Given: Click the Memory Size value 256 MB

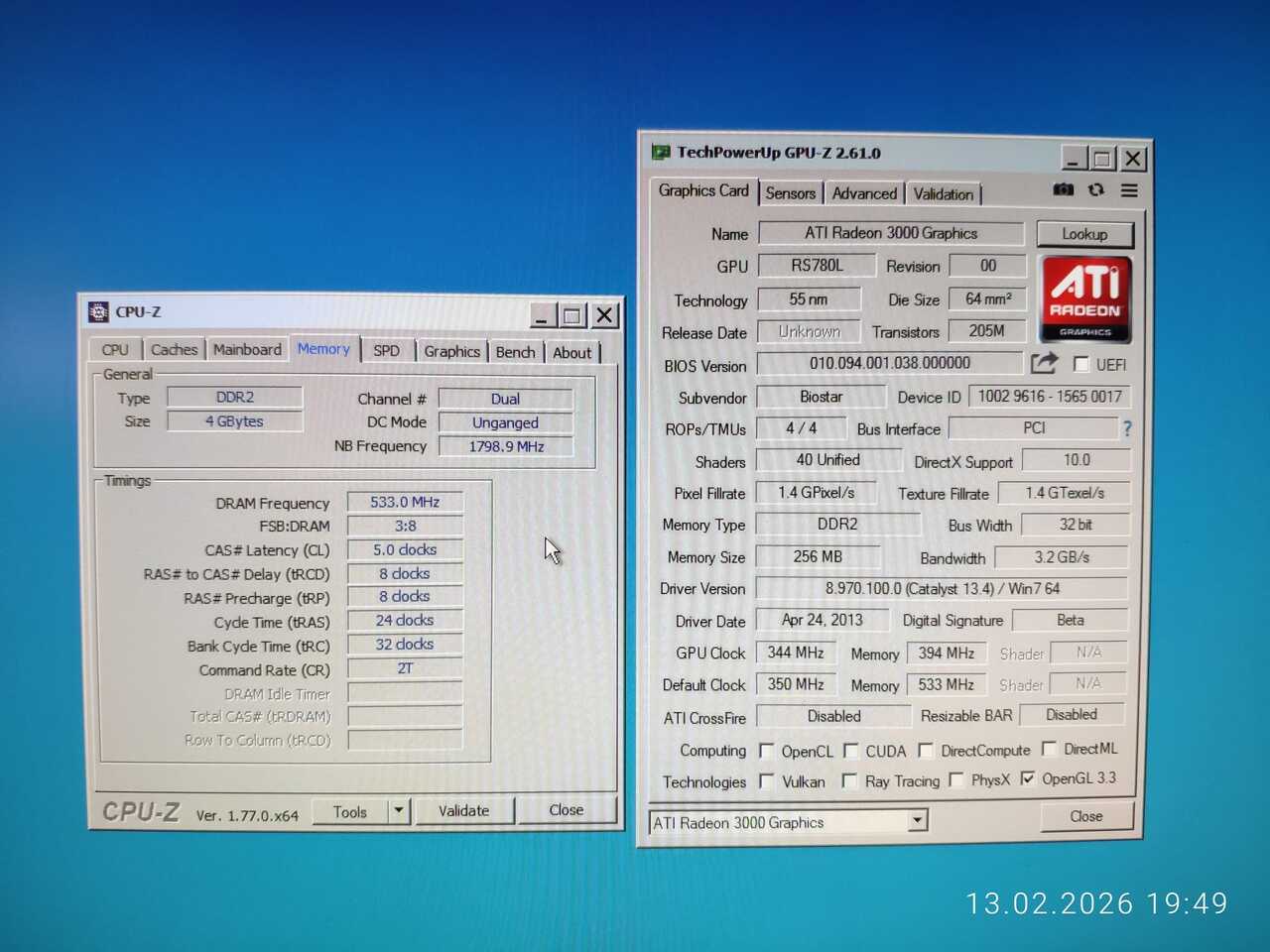Looking at the screenshot, I should click(x=818, y=557).
